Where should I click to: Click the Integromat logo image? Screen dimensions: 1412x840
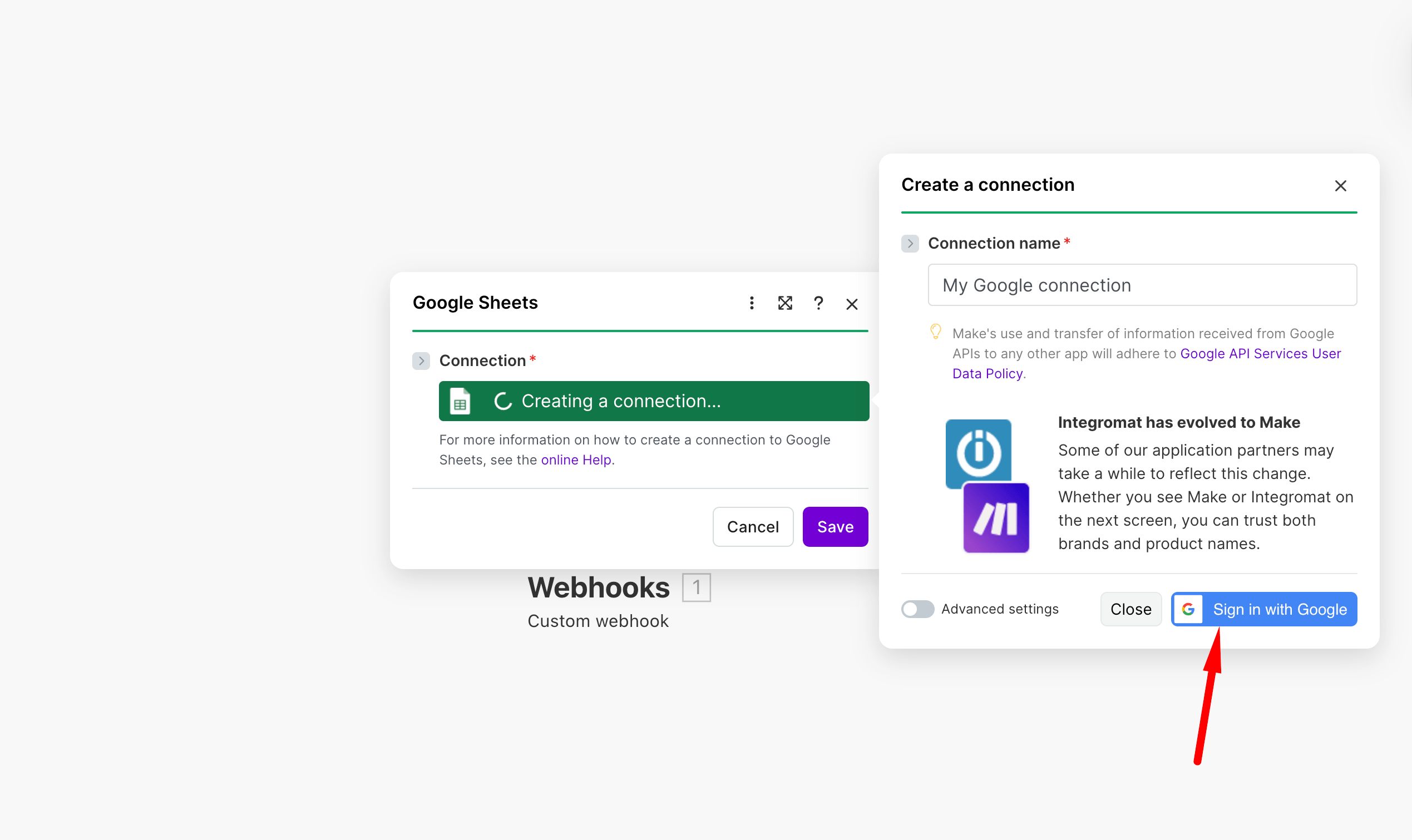coord(979,453)
